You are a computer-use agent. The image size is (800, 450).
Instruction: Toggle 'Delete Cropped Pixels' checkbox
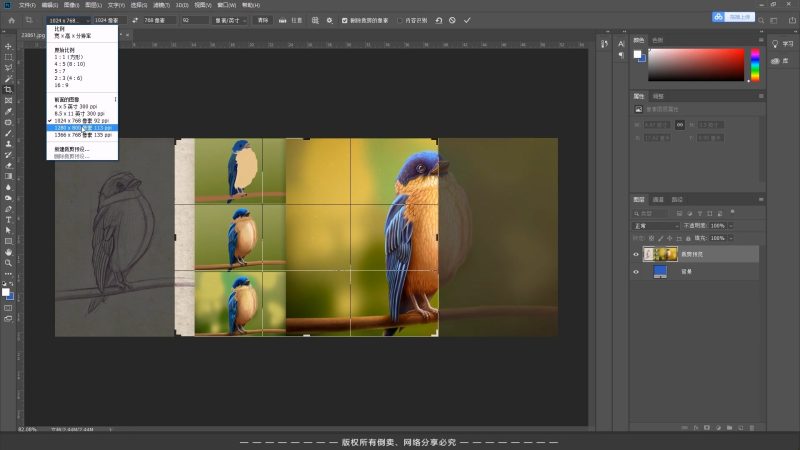(345, 20)
